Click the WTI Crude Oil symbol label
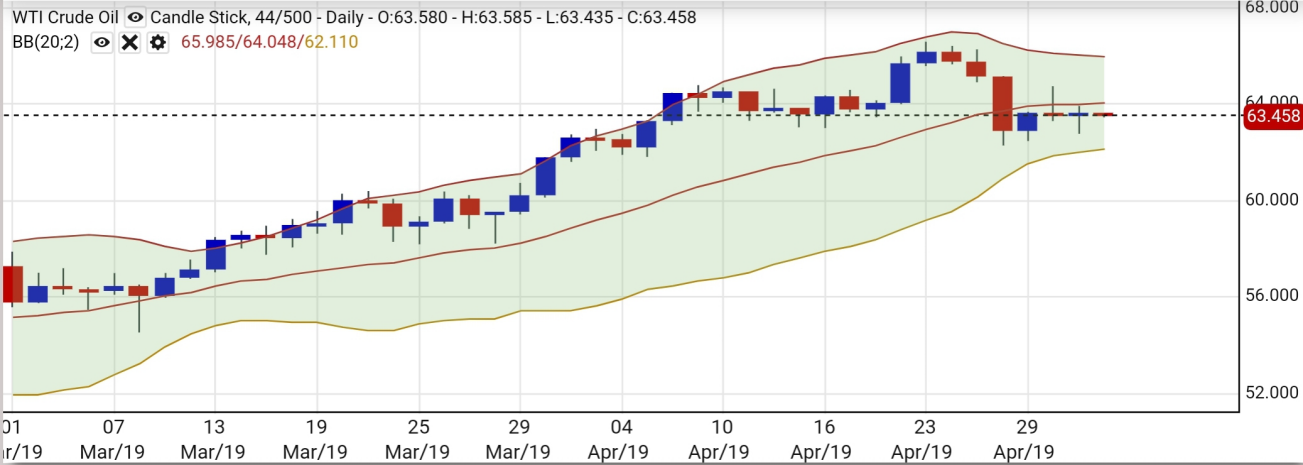The width and height of the screenshot is (1303, 465). point(64,17)
